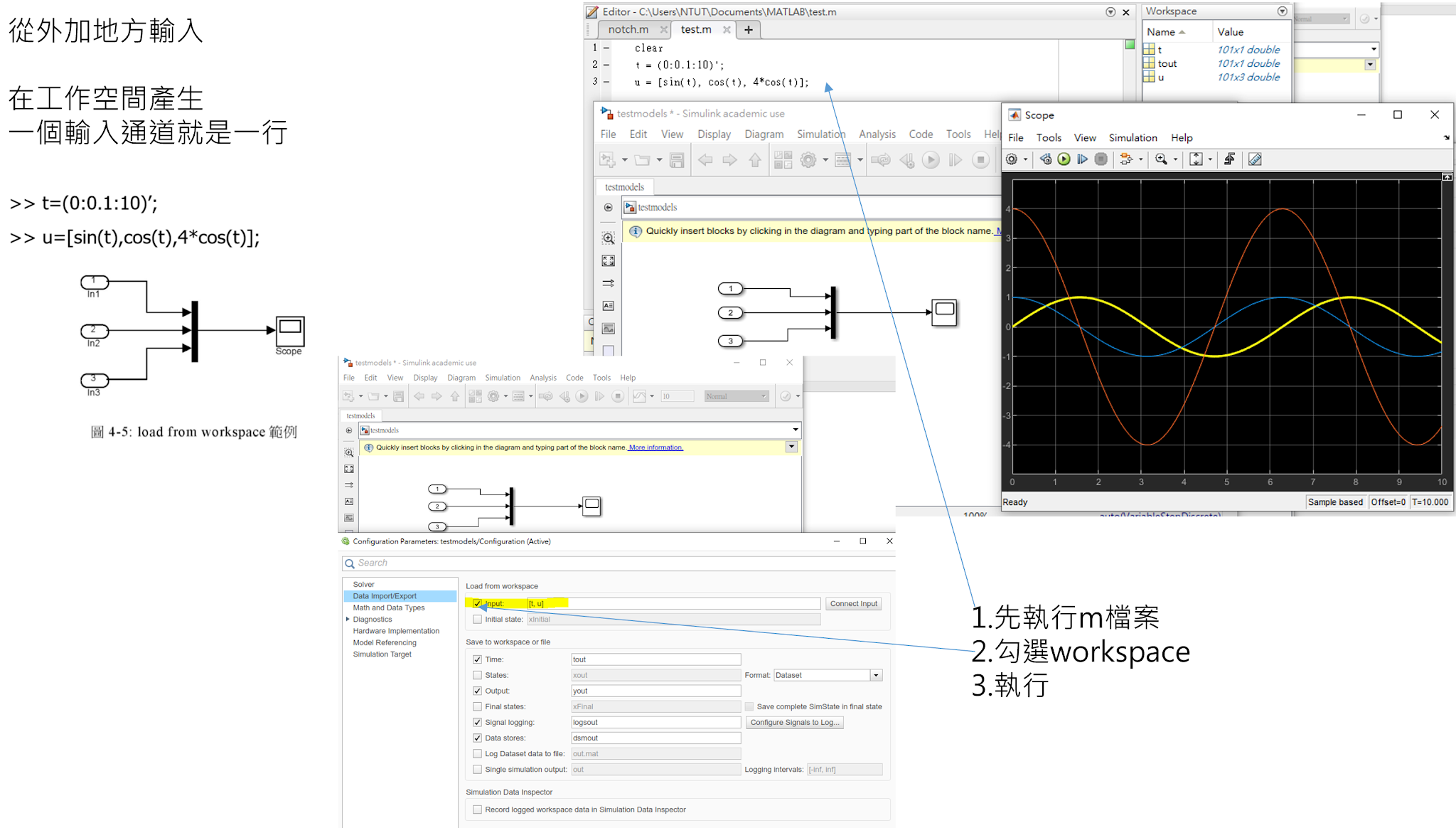The height and width of the screenshot is (828, 1456).
Task: Open library browser icon in upper Simulink window
Action: pos(783,160)
